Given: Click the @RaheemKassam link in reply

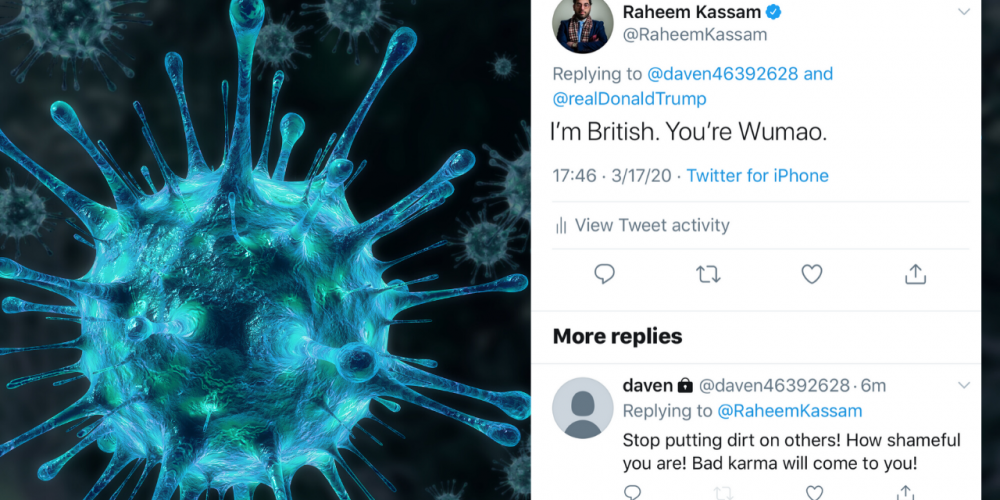Looking at the screenshot, I should [789, 411].
